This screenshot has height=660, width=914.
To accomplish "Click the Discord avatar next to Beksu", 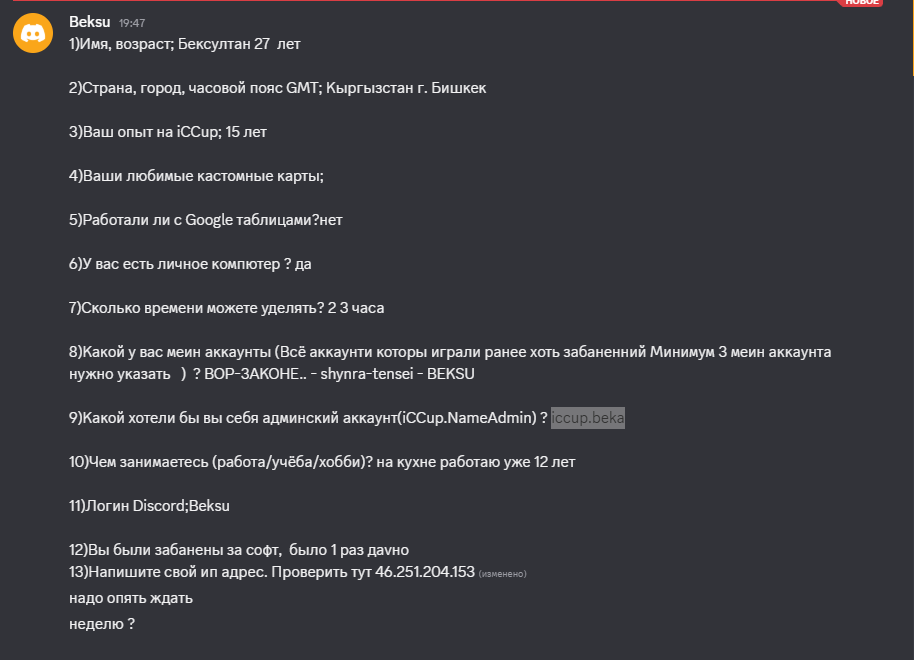I will pos(33,33).
